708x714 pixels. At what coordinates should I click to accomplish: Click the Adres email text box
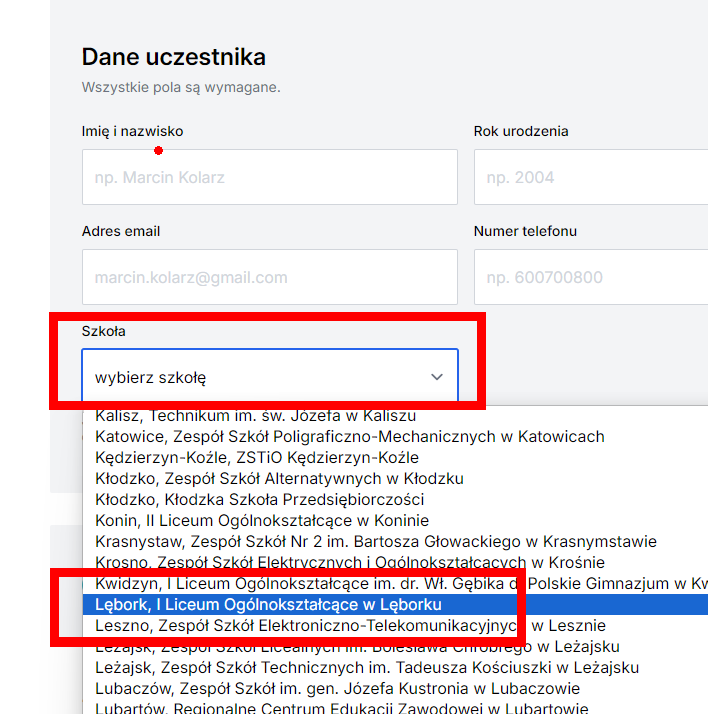pyautogui.click(x=269, y=277)
